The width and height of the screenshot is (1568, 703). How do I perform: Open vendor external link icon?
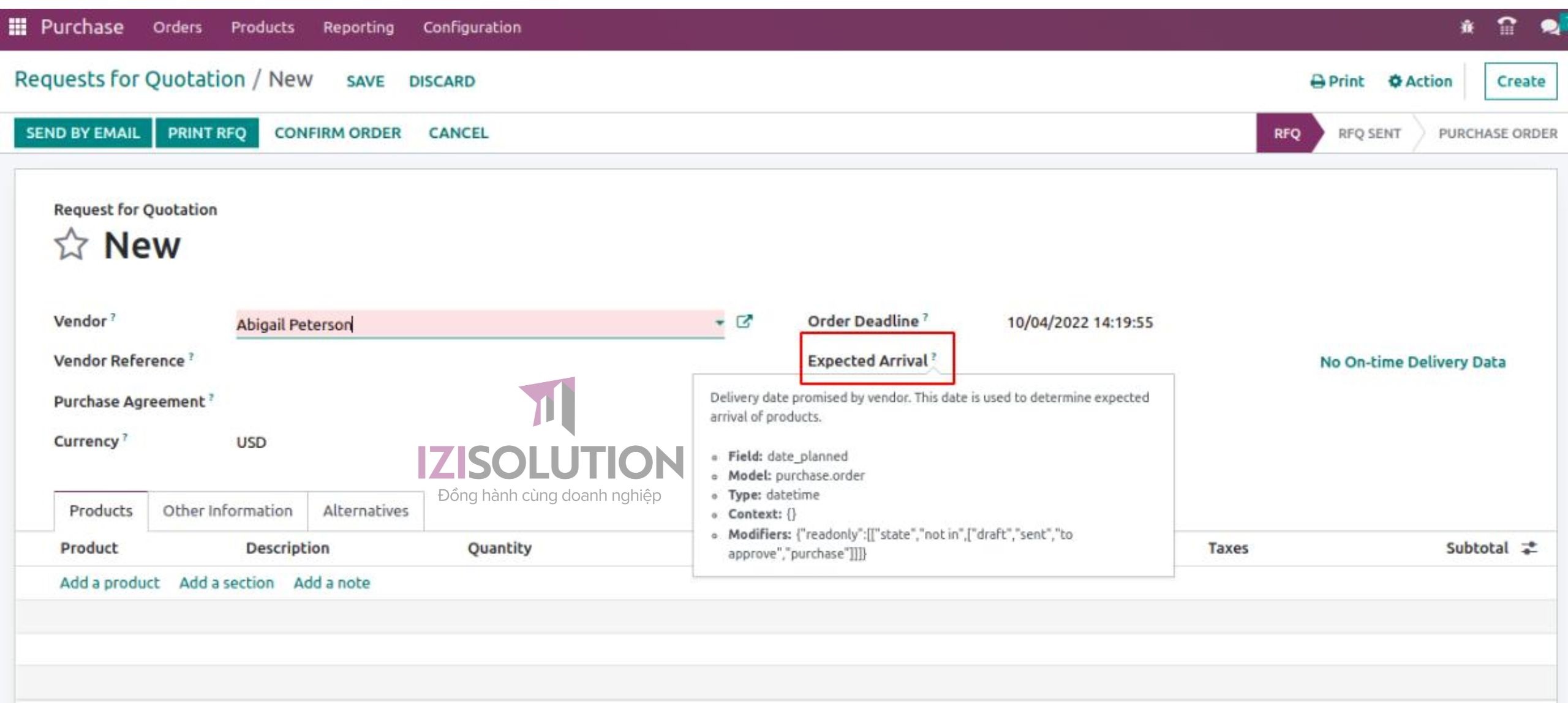point(744,321)
